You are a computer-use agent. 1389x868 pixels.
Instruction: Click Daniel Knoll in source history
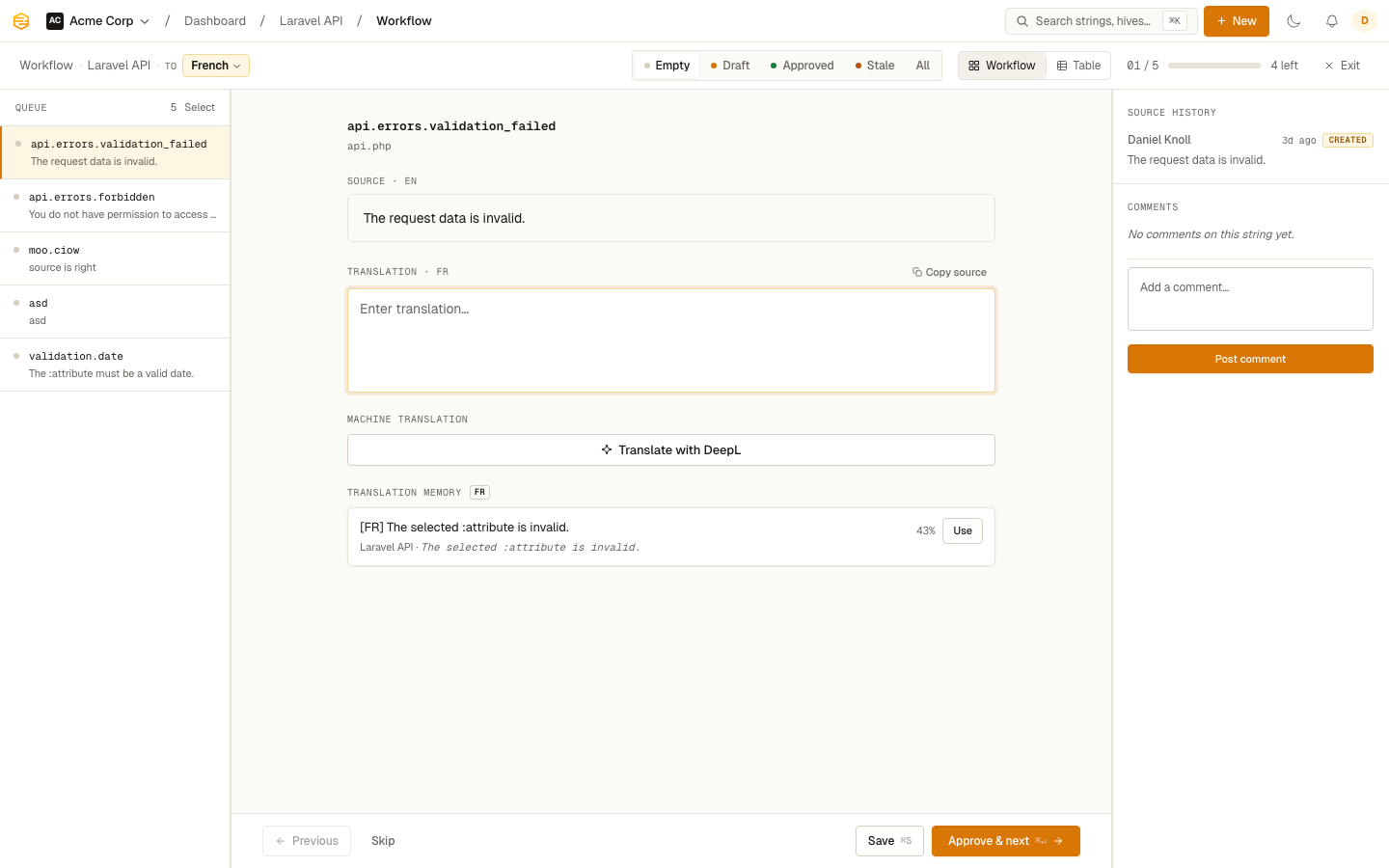(1159, 140)
